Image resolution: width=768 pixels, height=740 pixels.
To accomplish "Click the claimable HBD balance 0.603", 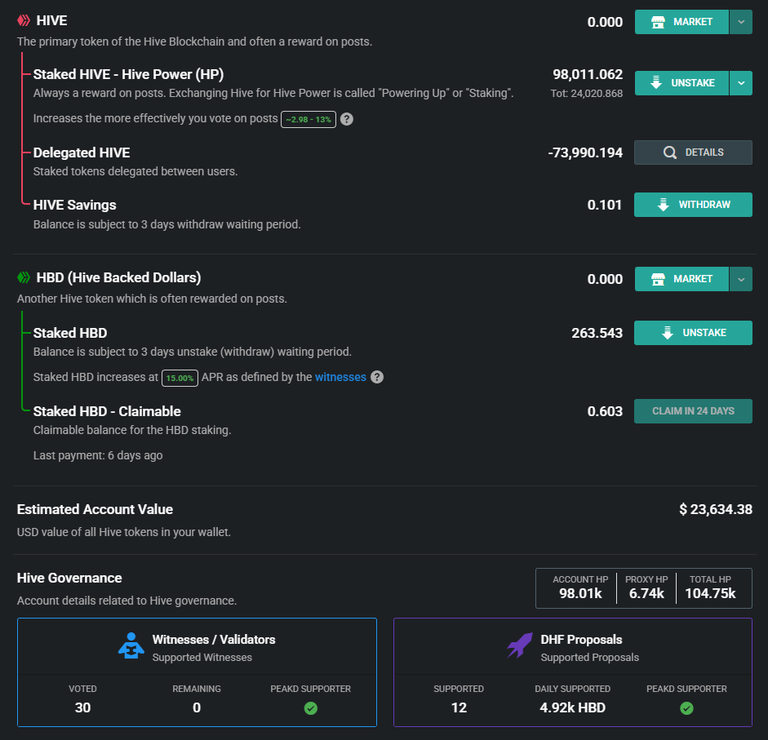I will [x=605, y=412].
